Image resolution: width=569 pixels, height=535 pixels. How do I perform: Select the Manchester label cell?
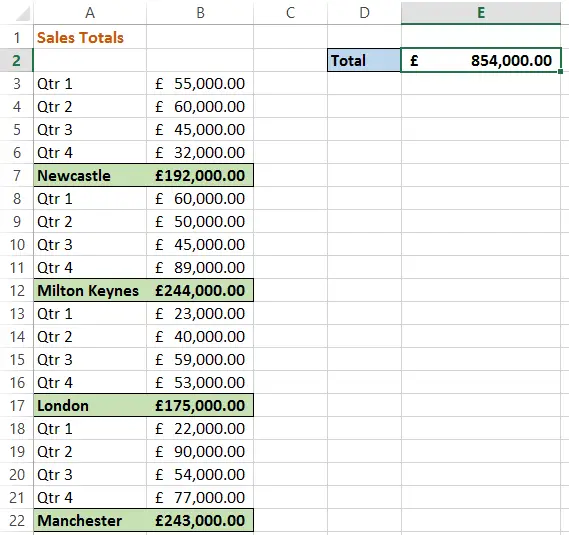(x=90, y=520)
